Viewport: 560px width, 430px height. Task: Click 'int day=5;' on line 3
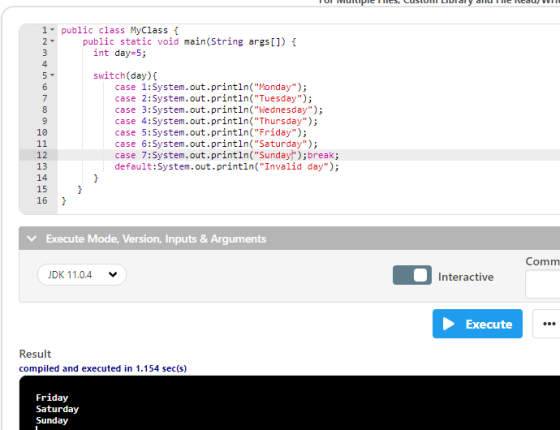pos(120,53)
